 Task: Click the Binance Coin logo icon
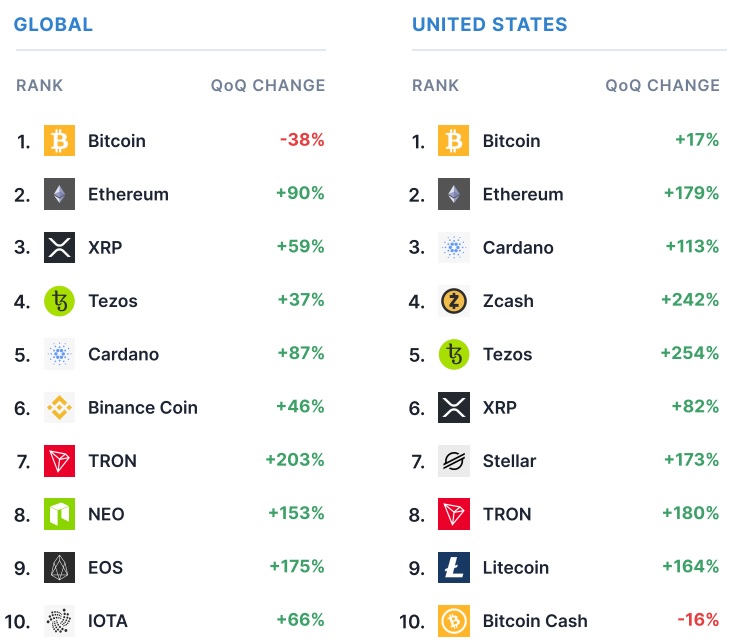coord(59,407)
